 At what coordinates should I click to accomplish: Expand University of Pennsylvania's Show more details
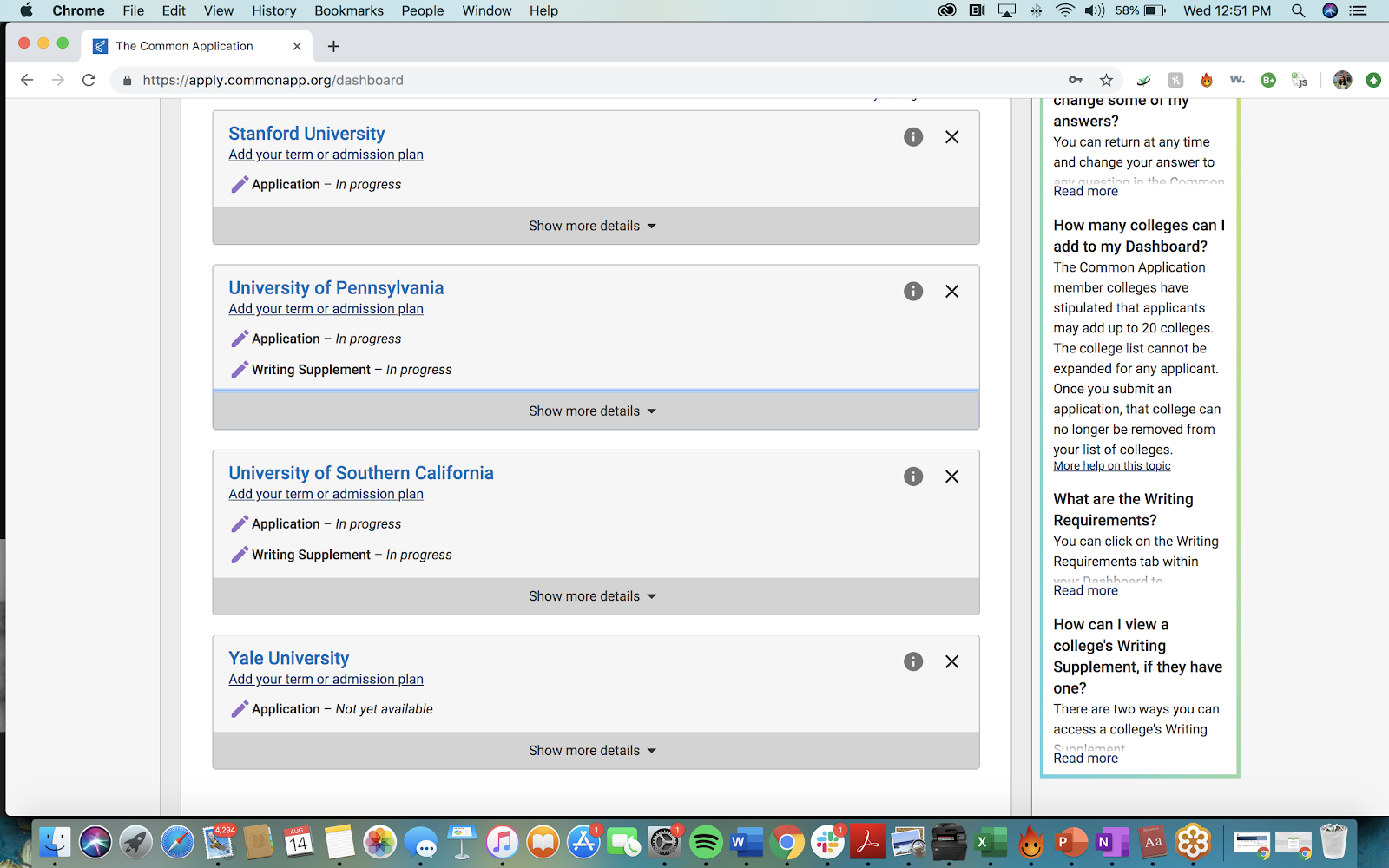point(596,411)
